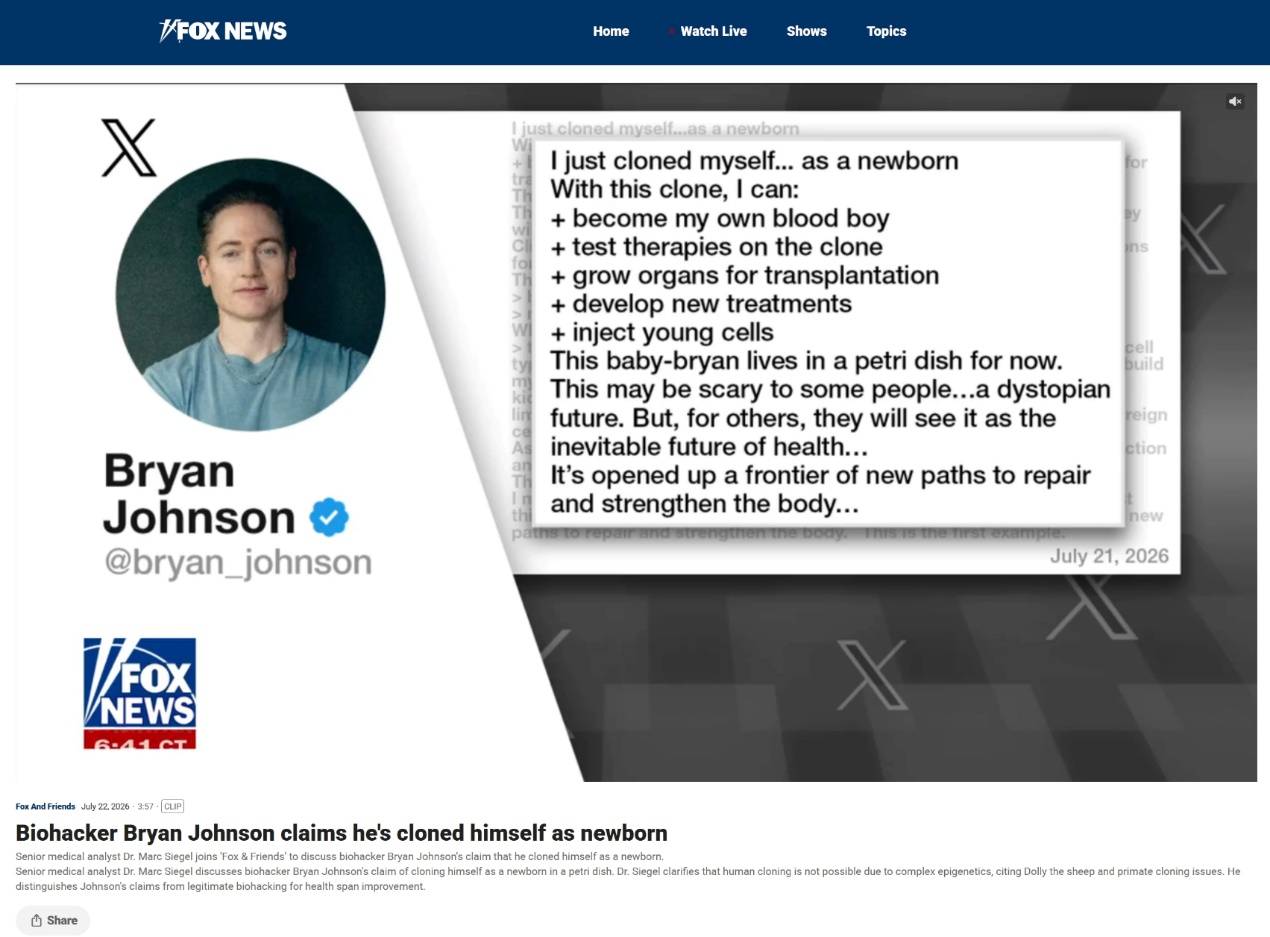
Task: Open the Shows menu
Action: pos(806,31)
